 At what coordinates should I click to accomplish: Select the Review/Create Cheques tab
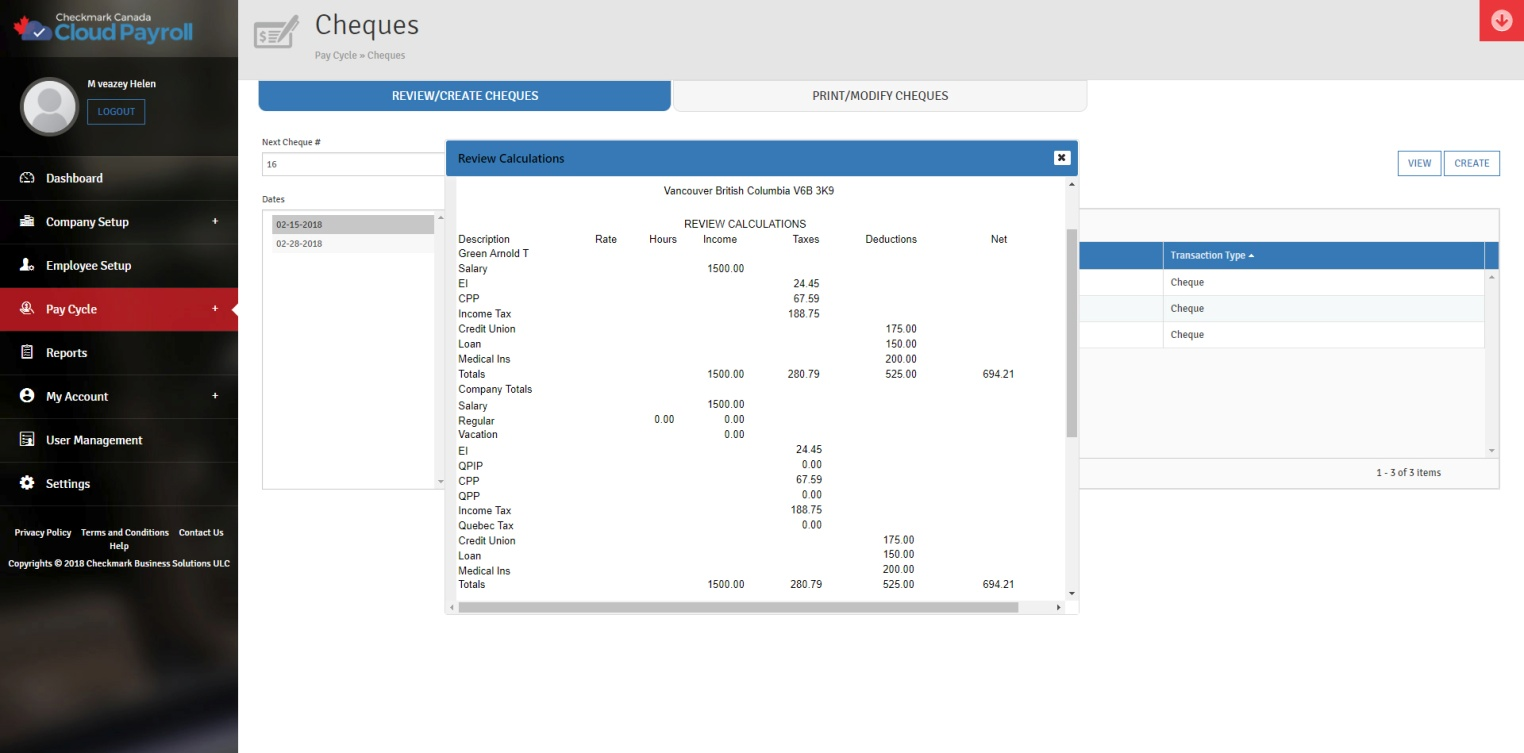(464, 96)
